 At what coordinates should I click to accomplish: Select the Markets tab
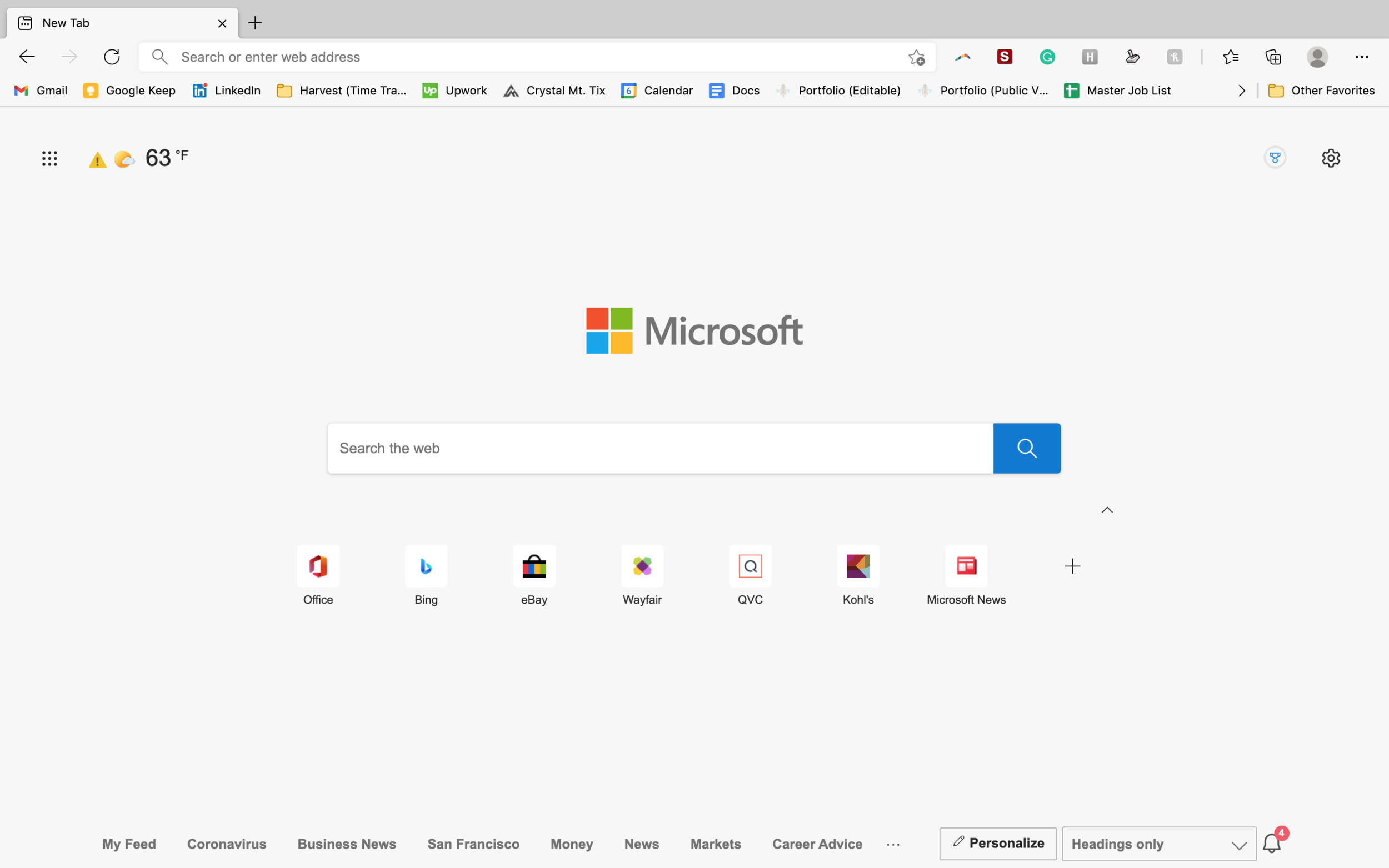[x=716, y=844]
